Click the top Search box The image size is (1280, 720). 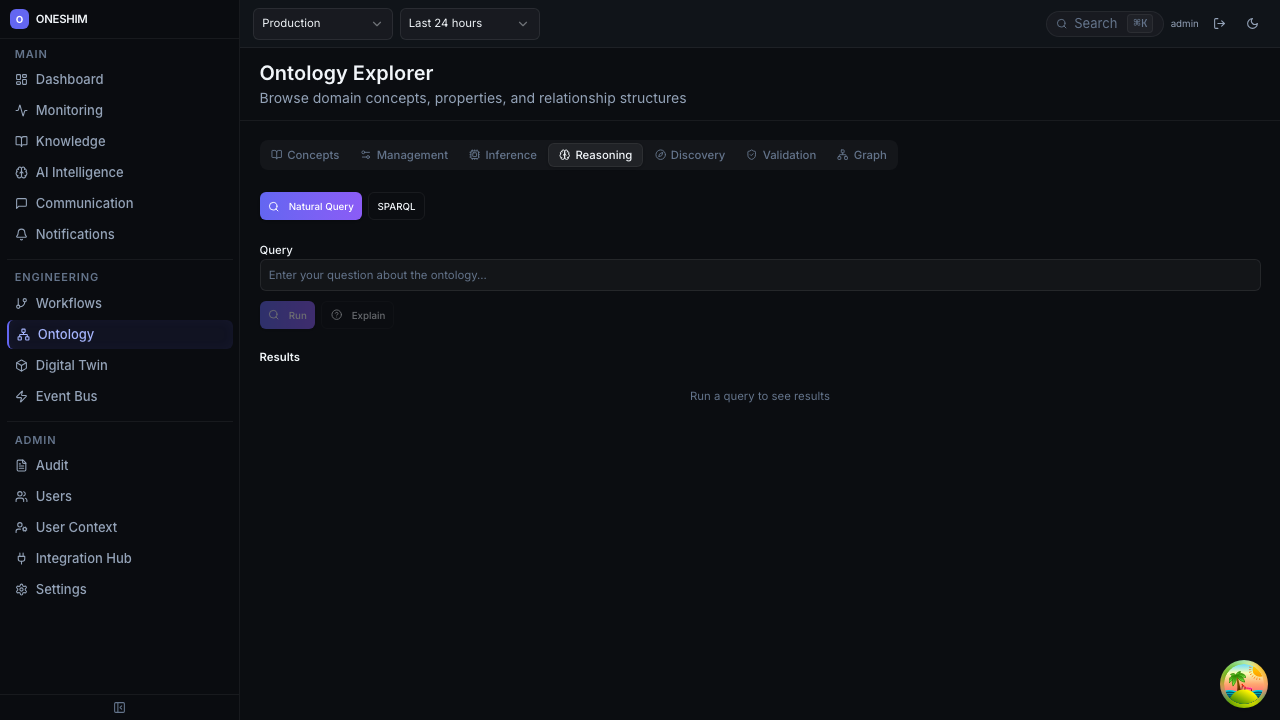coord(1103,23)
